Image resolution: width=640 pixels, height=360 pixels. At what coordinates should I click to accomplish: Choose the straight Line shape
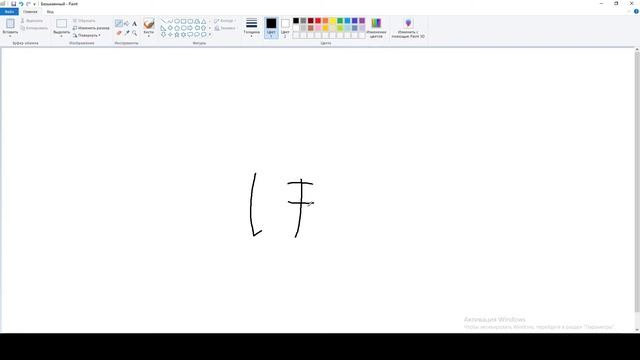pyautogui.click(x=163, y=21)
